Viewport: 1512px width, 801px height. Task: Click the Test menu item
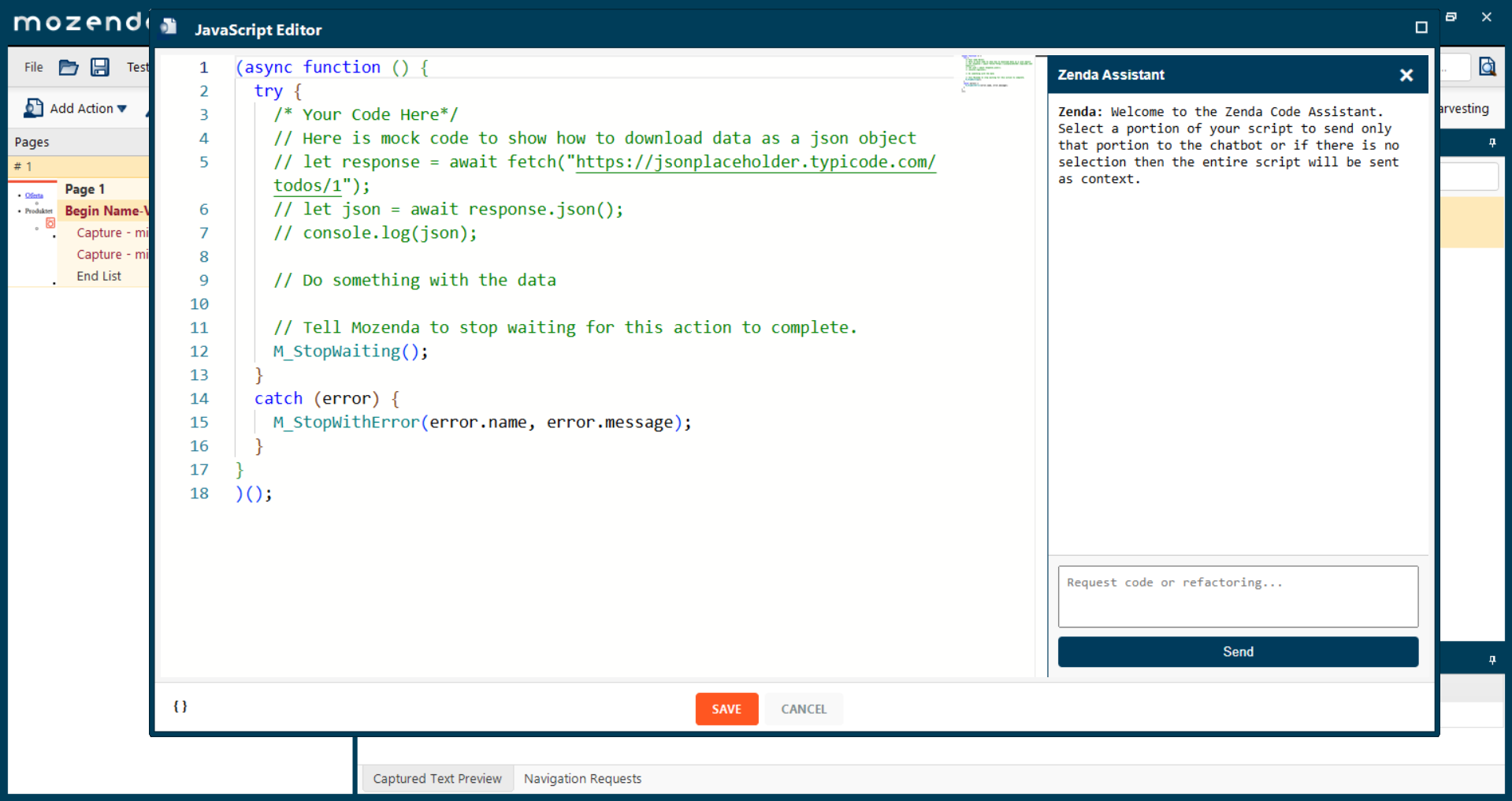click(138, 67)
